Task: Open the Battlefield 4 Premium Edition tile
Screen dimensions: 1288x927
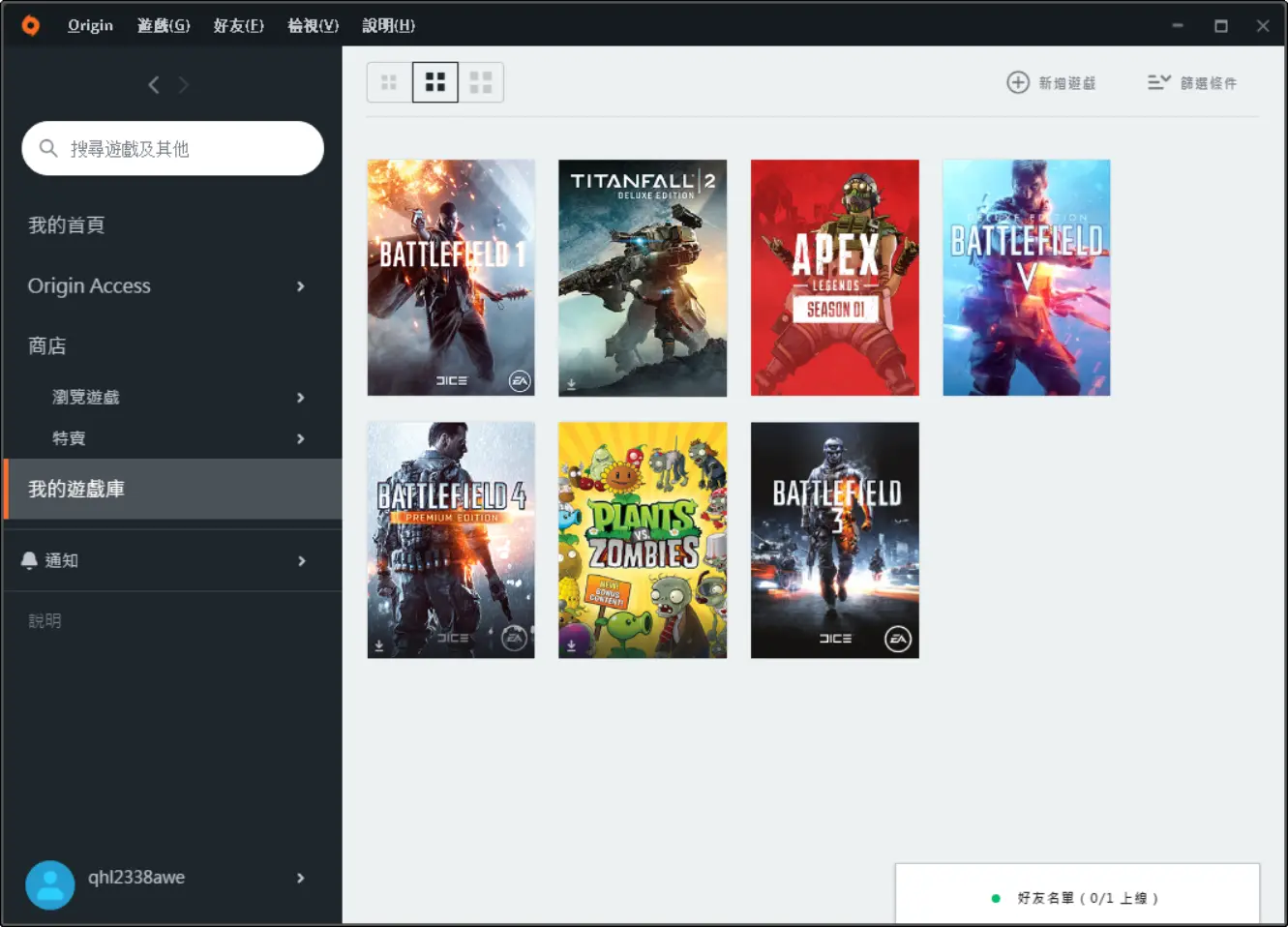Action: 451,540
